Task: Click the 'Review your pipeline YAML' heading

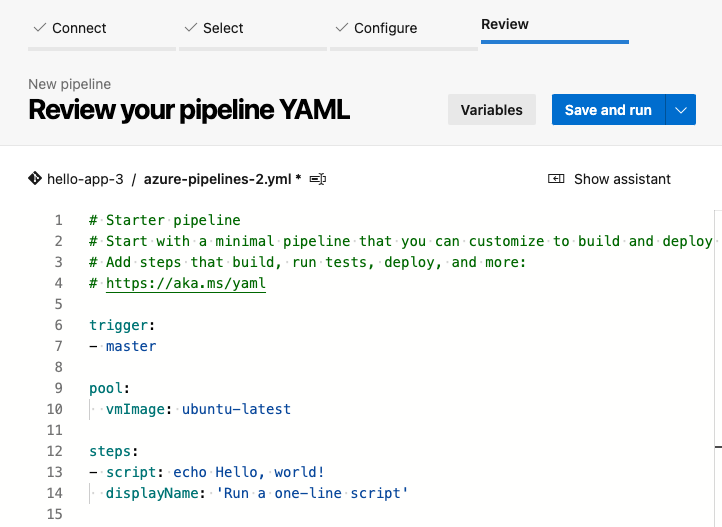Action: click(x=189, y=110)
